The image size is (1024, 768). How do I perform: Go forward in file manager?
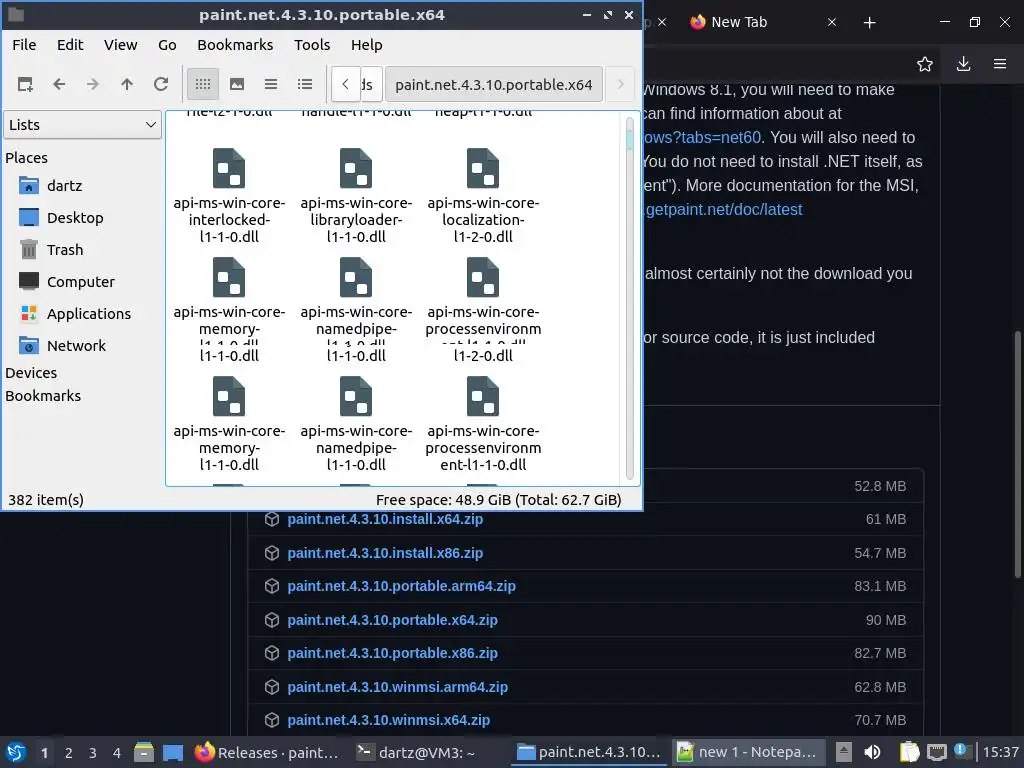(x=93, y=84)
